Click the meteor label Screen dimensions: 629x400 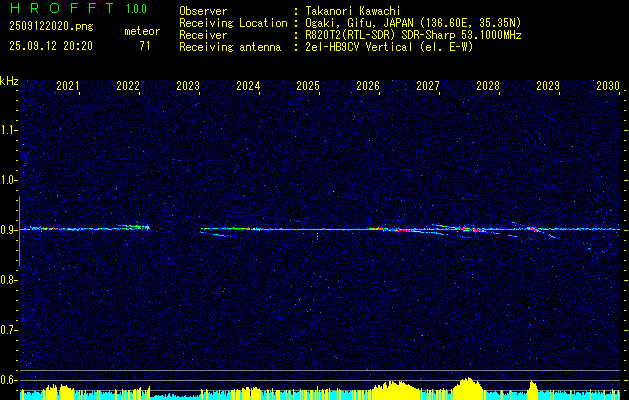point(142,31)
